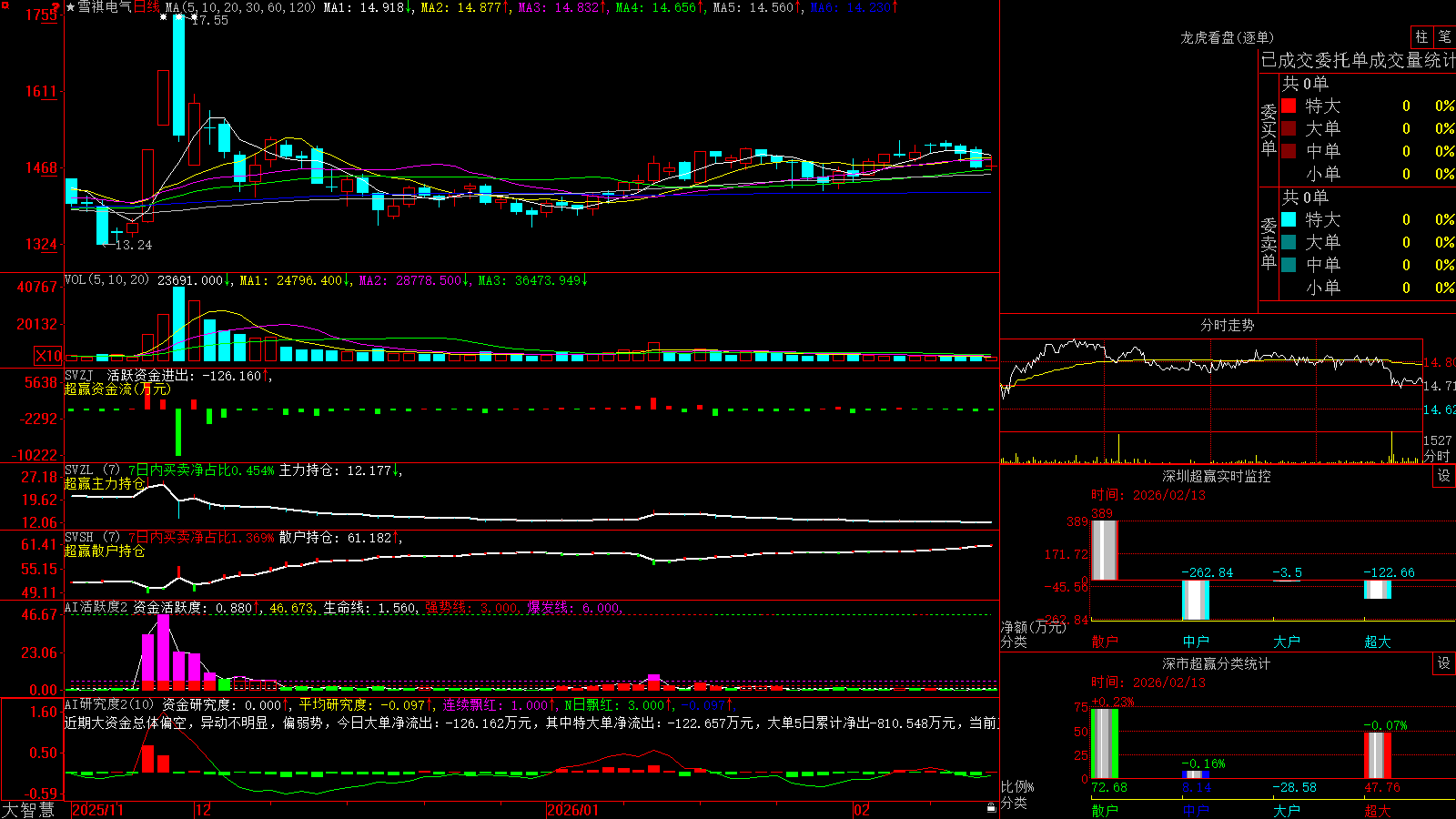Image resolution: width=1456 pixels, height=819 pixels.
Task: Click the 近期大资金总体偏空 analysis text line
Action: tap(531, 723)
